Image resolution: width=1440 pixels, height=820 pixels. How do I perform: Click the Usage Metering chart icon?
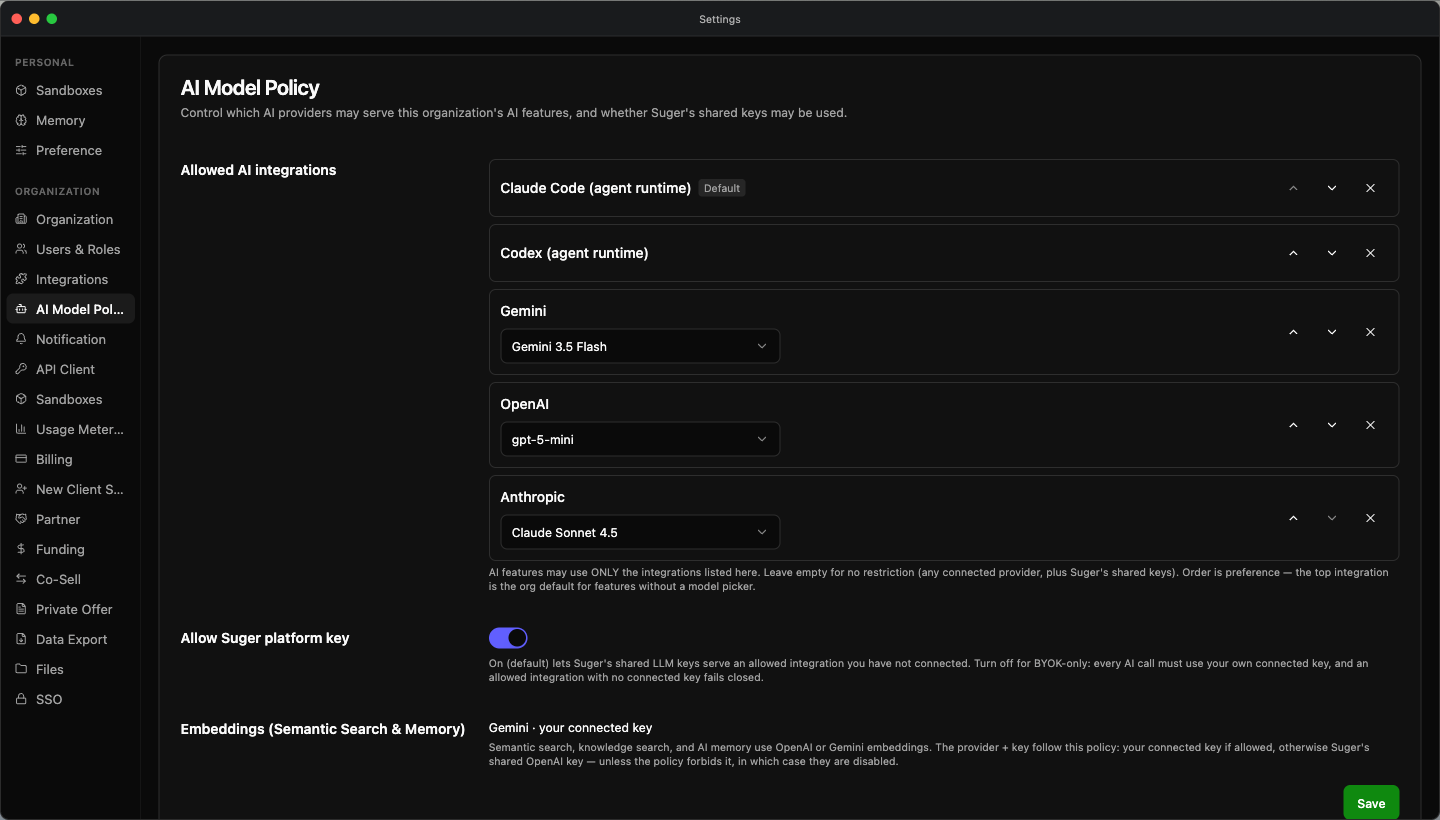point(21,429)
